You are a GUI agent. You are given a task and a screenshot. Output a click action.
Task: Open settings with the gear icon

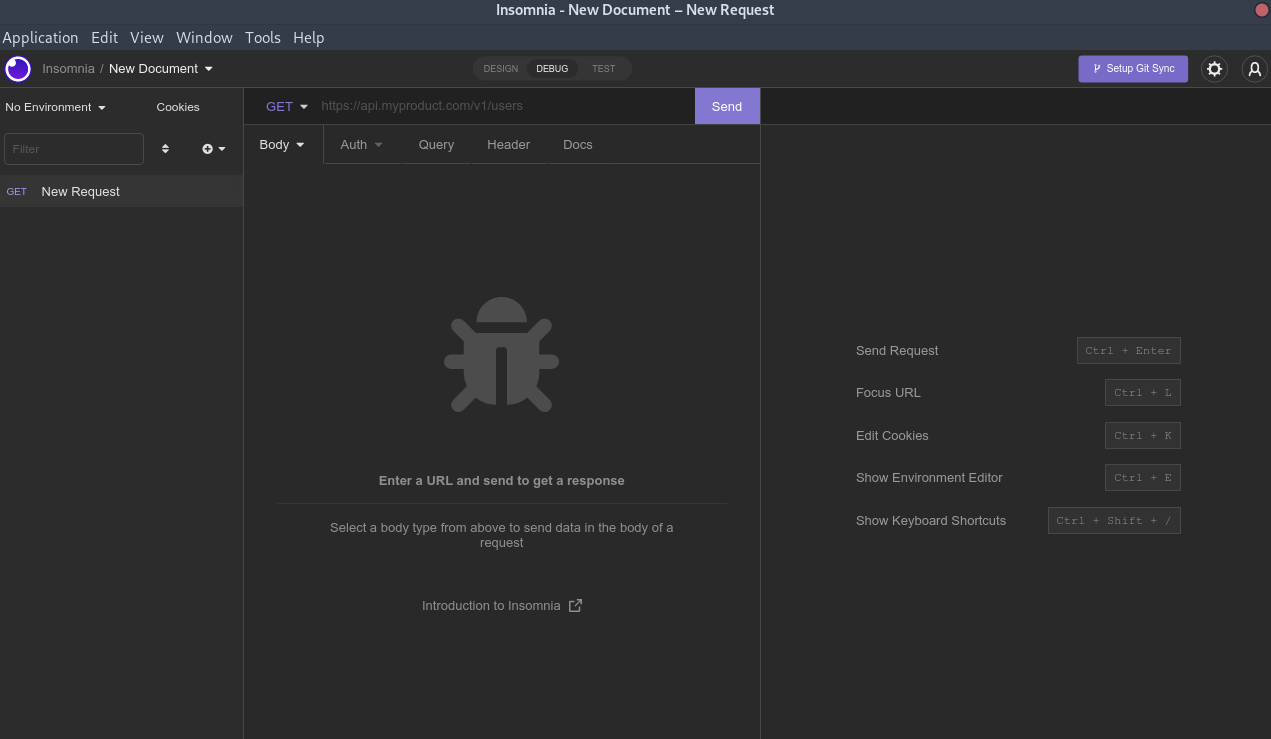tap(1214, 69)
